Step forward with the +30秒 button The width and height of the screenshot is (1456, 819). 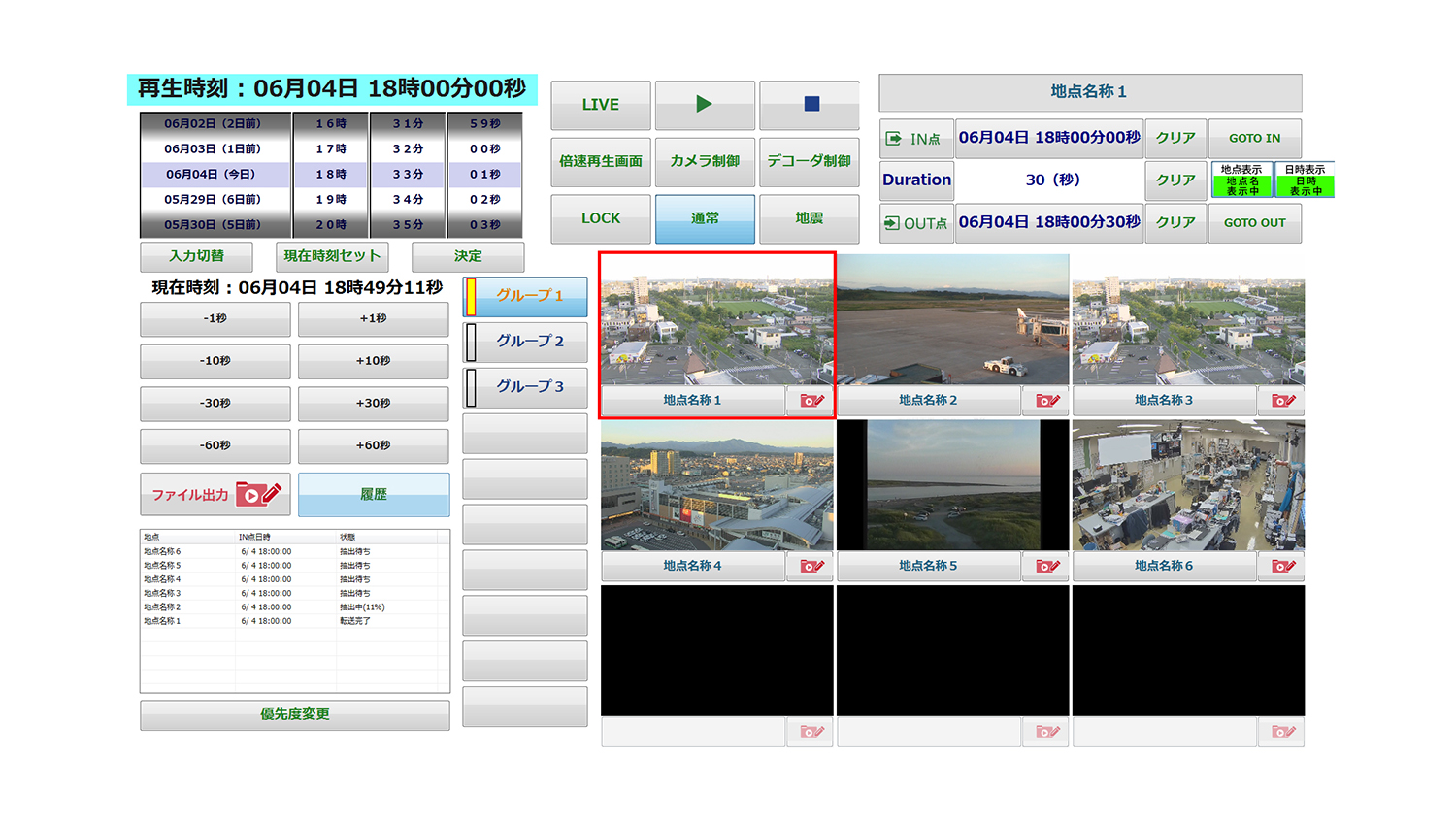pyautogui.click(x=373, y=404)
